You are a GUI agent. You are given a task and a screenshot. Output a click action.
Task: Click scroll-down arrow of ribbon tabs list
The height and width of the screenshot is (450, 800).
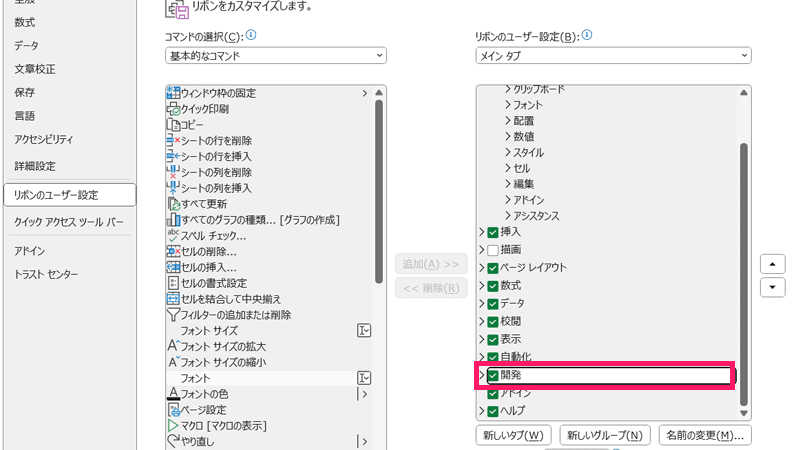click(x=744, y=413)
